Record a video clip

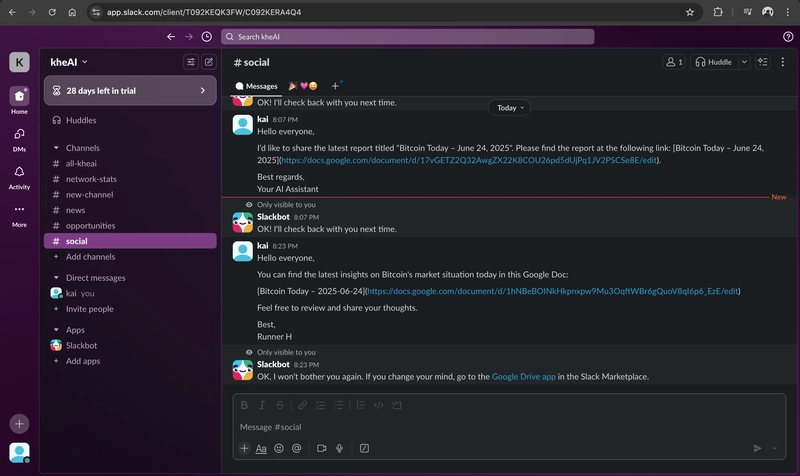(321, 448)
